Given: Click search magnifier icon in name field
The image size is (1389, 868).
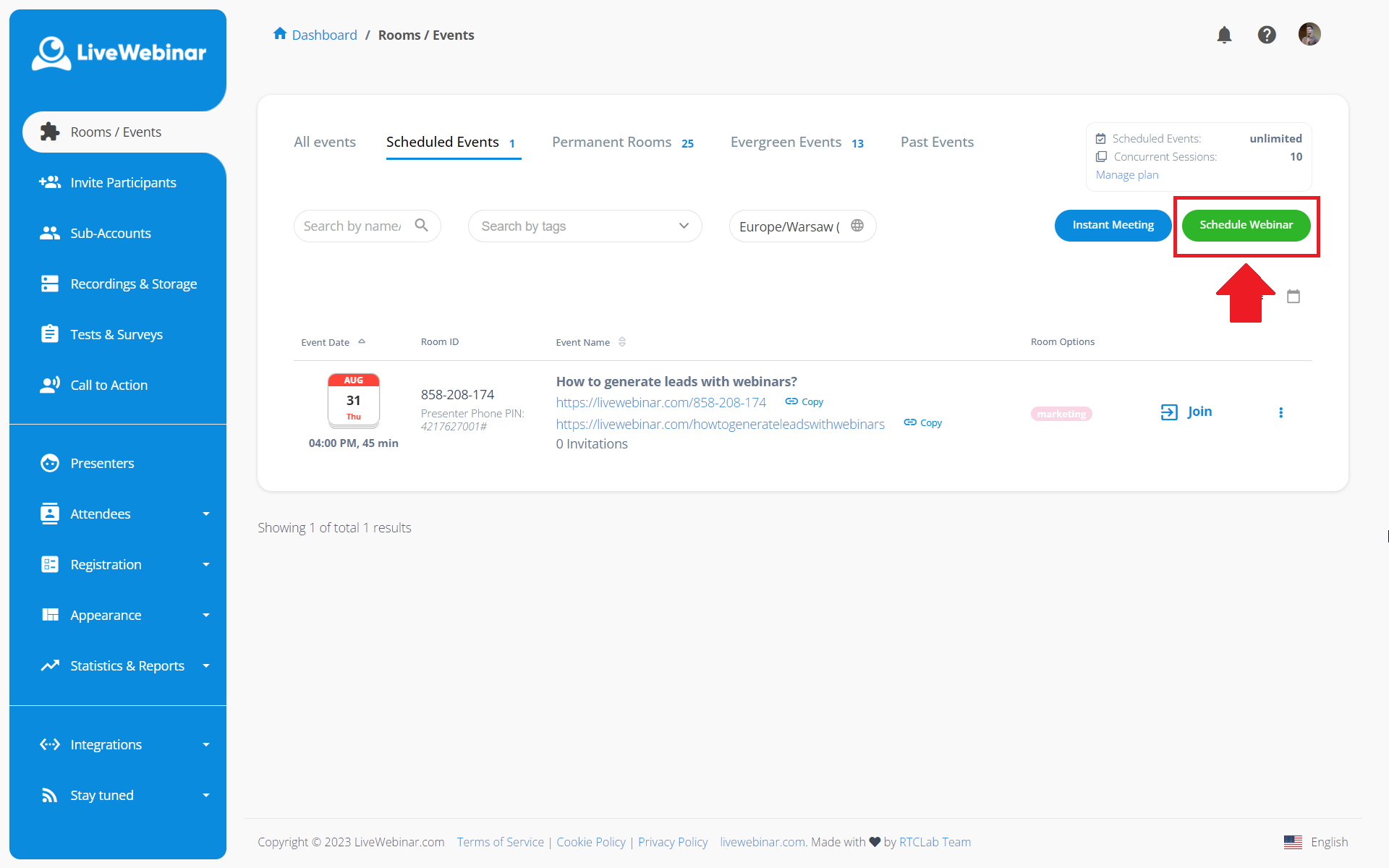Looking at the screenshot, I should point(421,226).
